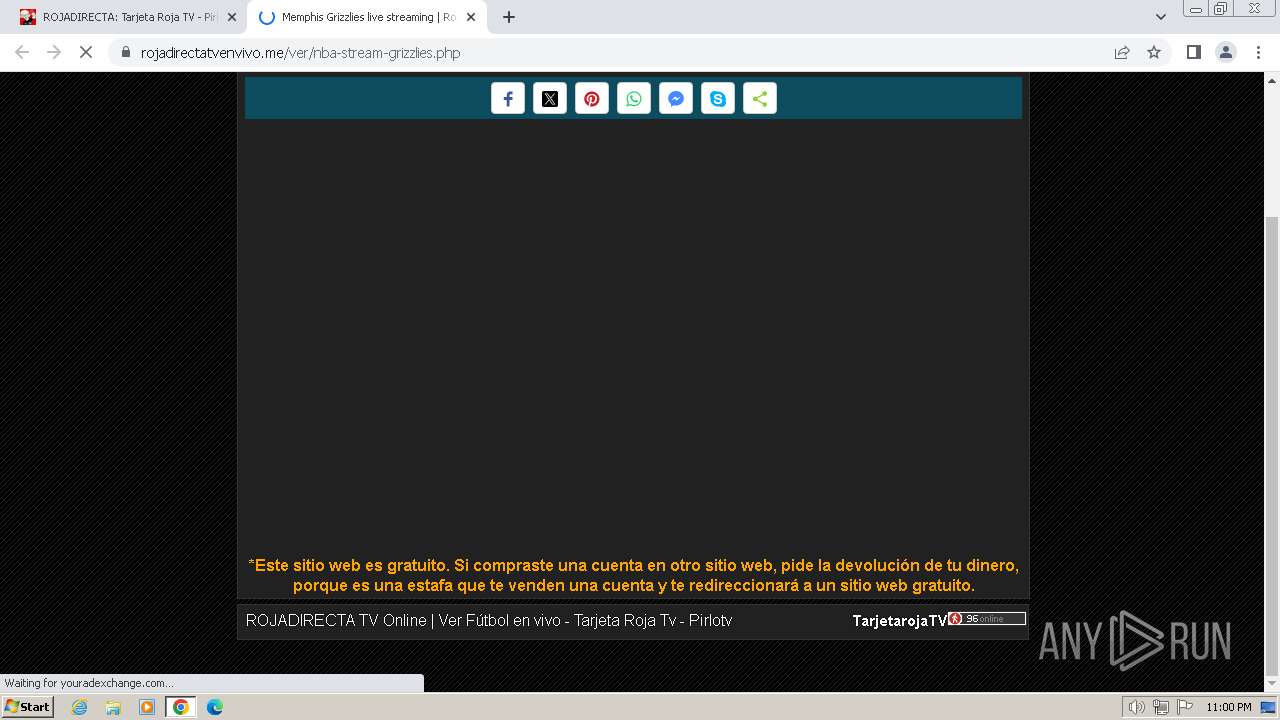Viewport: 1280px width, 720px height.
Task: Click the address bar URL field
Action: (x=620, y=52)
